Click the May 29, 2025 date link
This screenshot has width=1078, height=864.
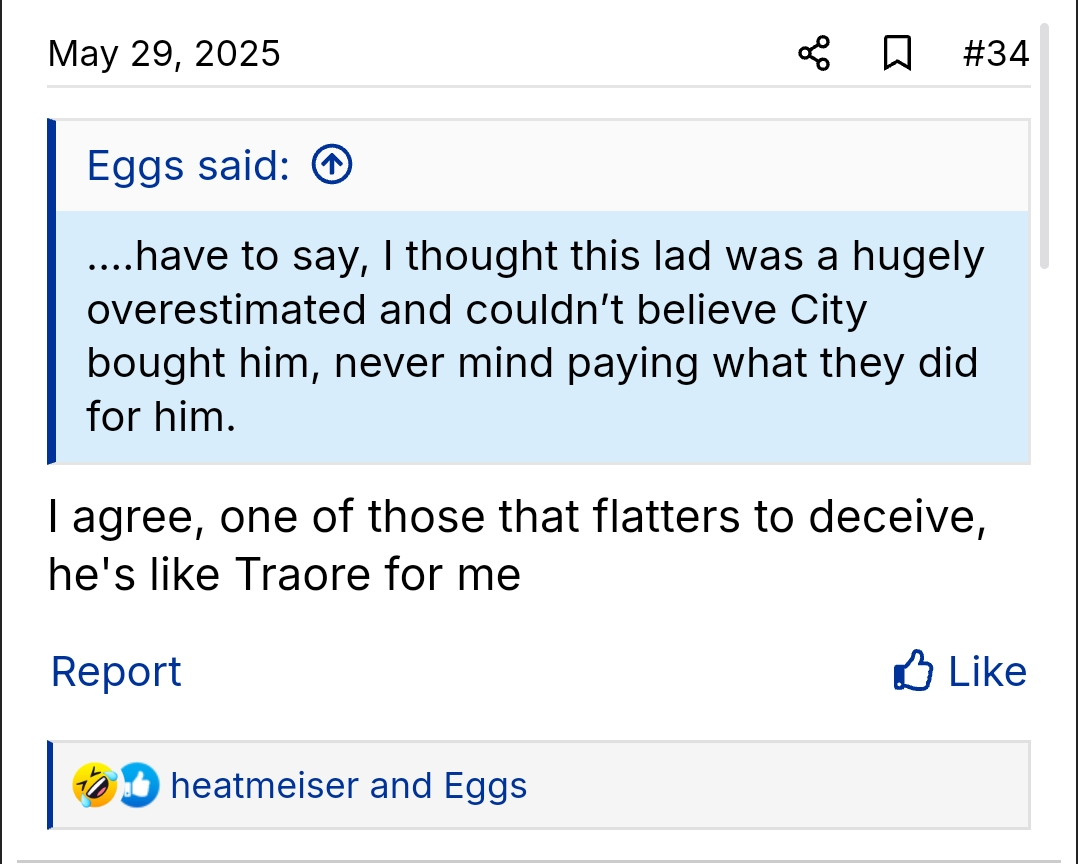point(164,54)
